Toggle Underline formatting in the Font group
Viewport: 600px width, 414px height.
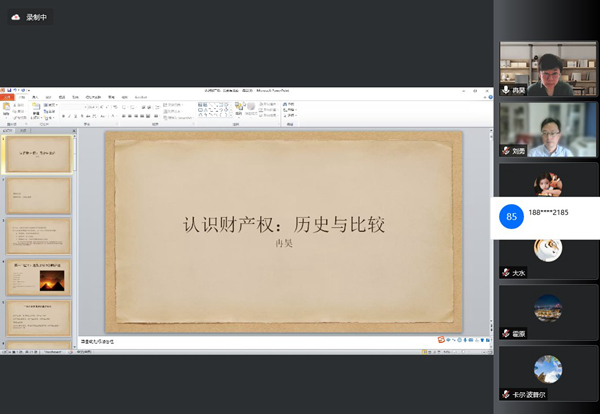tap(75, 116)
